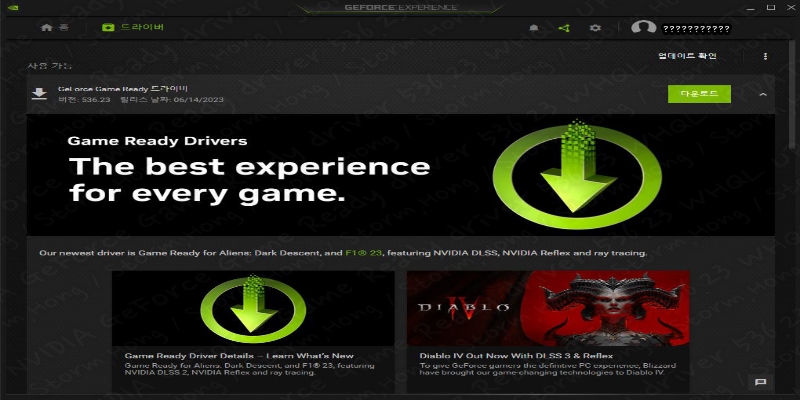Open the three-dot more options menu

point(765,56)
